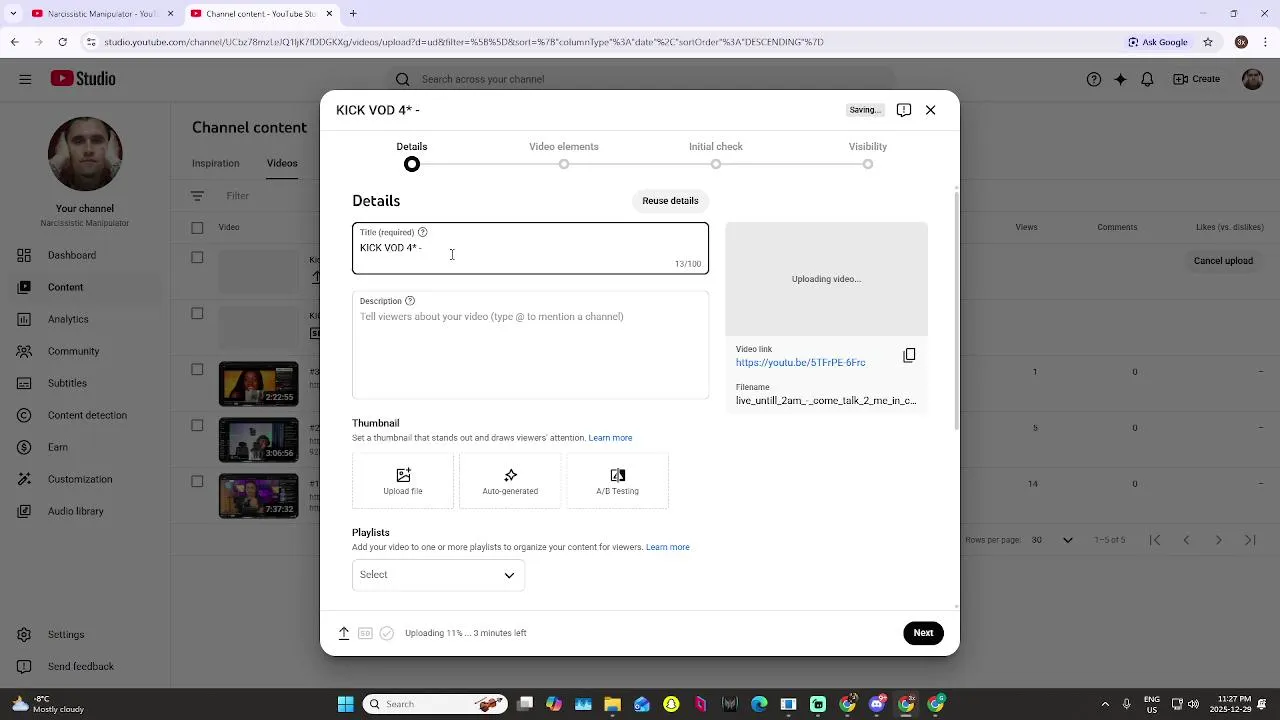Open the Ask Studio sparkle icon

point(1121,79)
